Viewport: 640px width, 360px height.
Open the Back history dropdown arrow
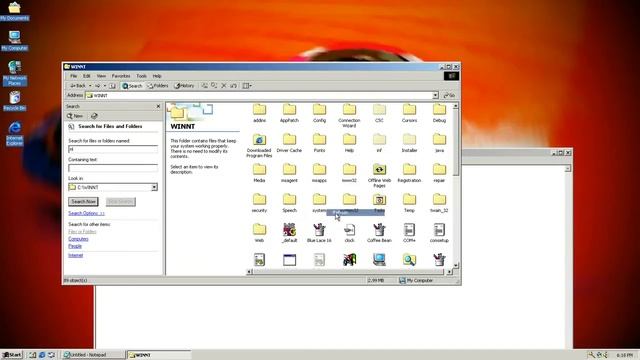click(x=90, y=86)
